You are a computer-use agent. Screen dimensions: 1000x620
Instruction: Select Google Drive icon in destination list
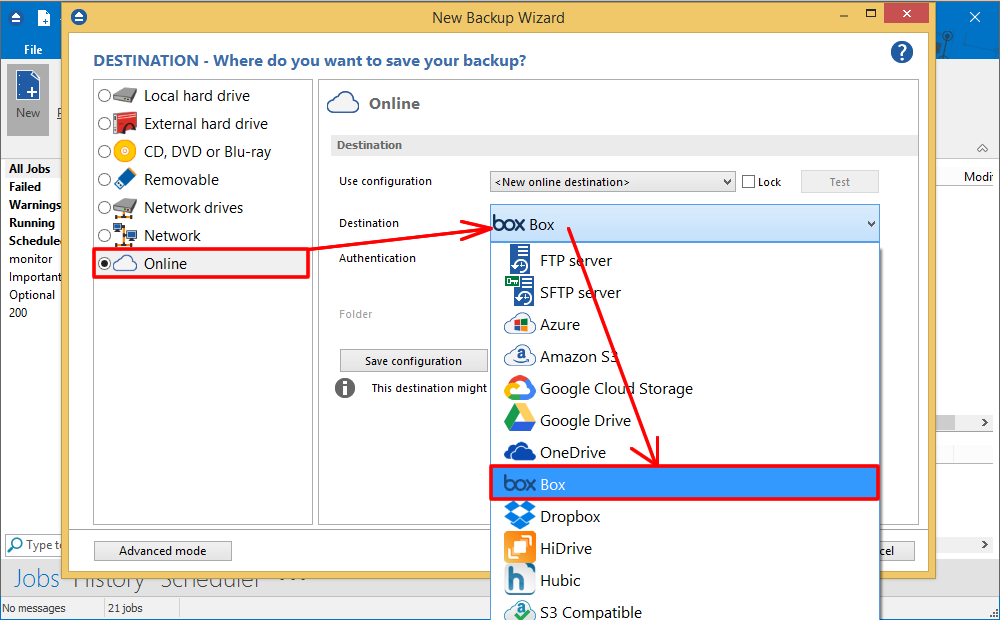click(x=519, y=420)
